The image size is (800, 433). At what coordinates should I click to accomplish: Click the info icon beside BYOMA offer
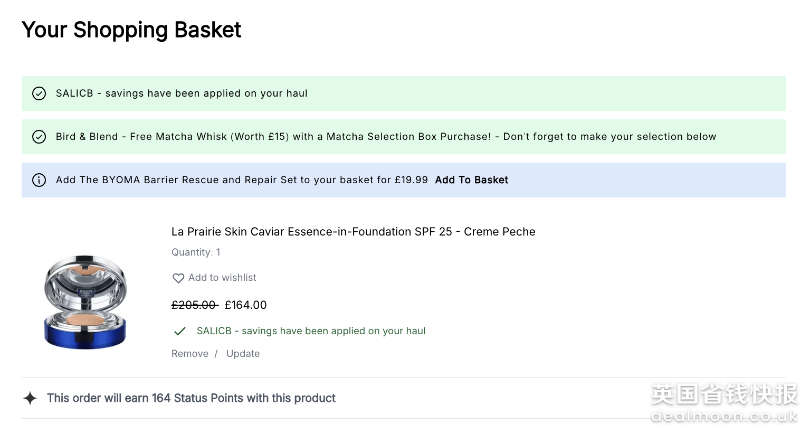click(39, 180)
